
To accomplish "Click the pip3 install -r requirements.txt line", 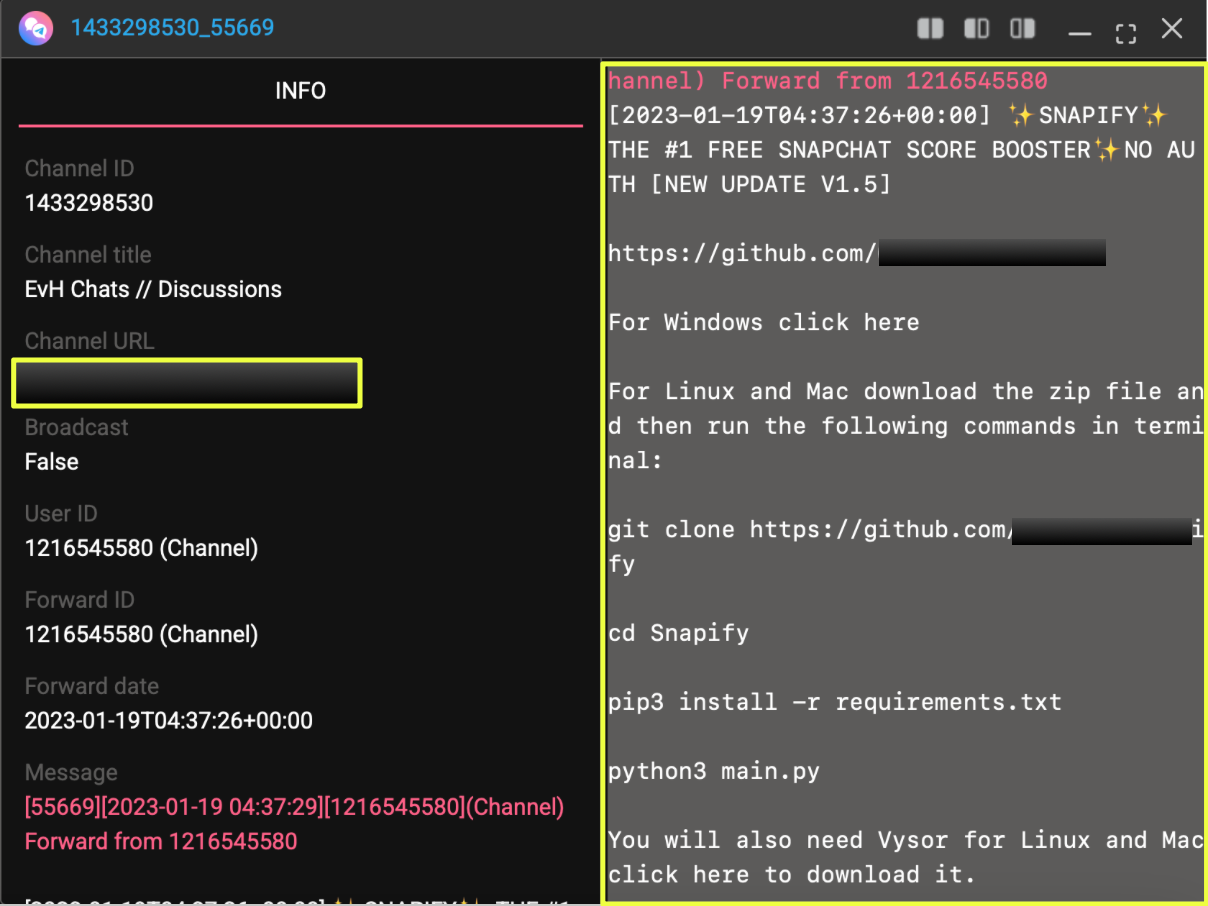I will [x=834, y=701].
